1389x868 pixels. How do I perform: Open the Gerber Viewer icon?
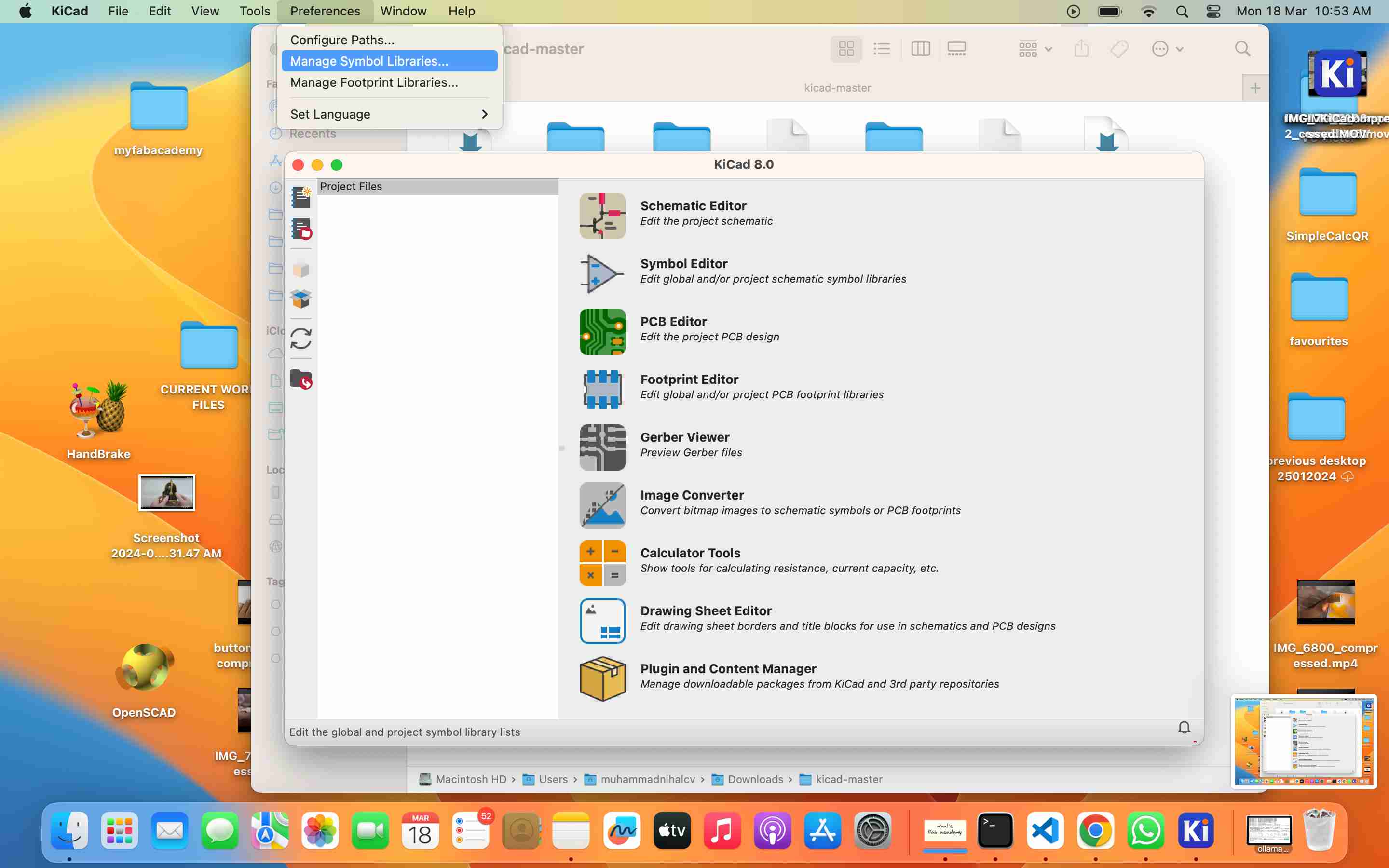coord(602,447)
